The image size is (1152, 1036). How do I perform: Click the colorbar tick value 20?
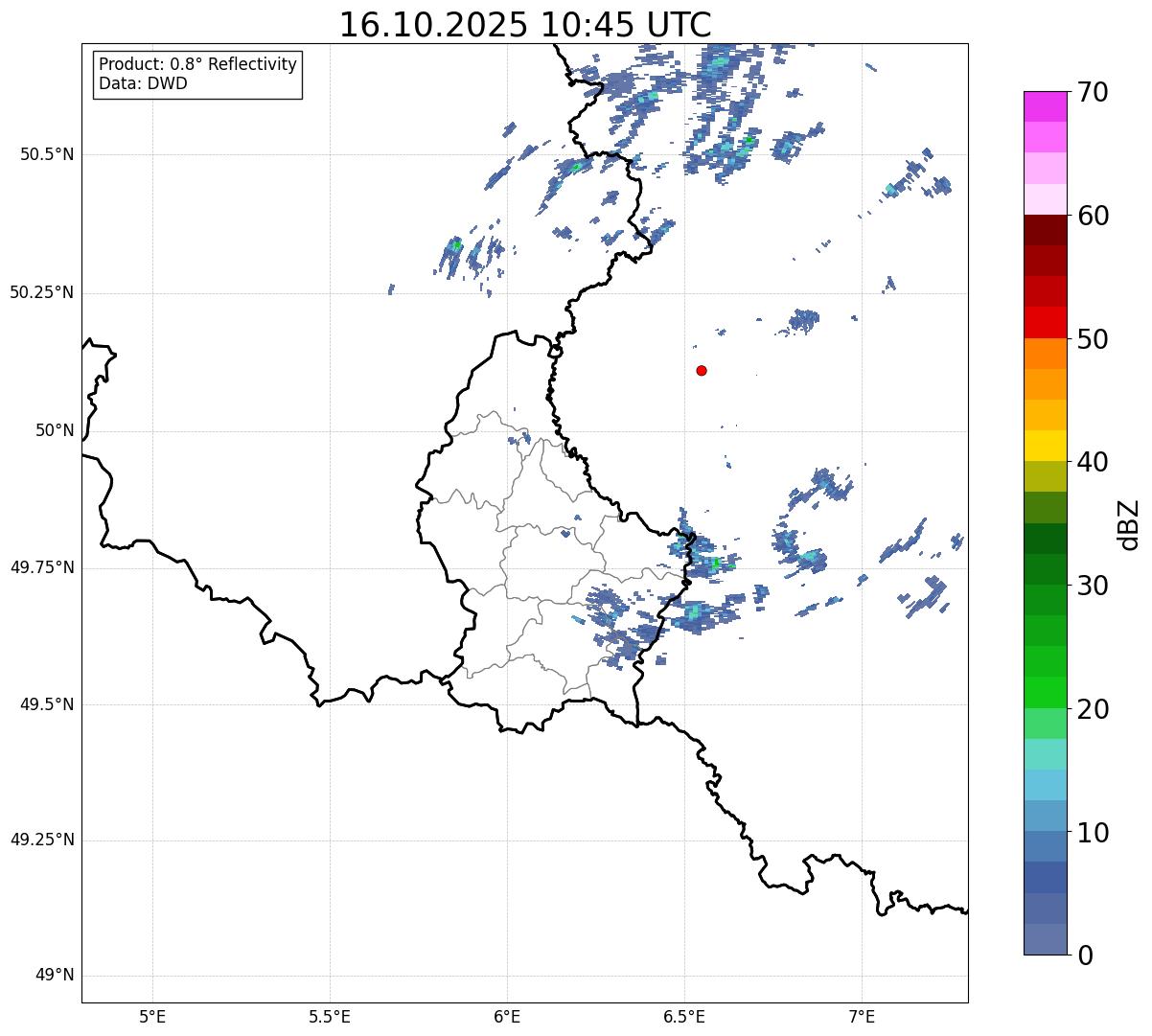tap(1093, 709)
